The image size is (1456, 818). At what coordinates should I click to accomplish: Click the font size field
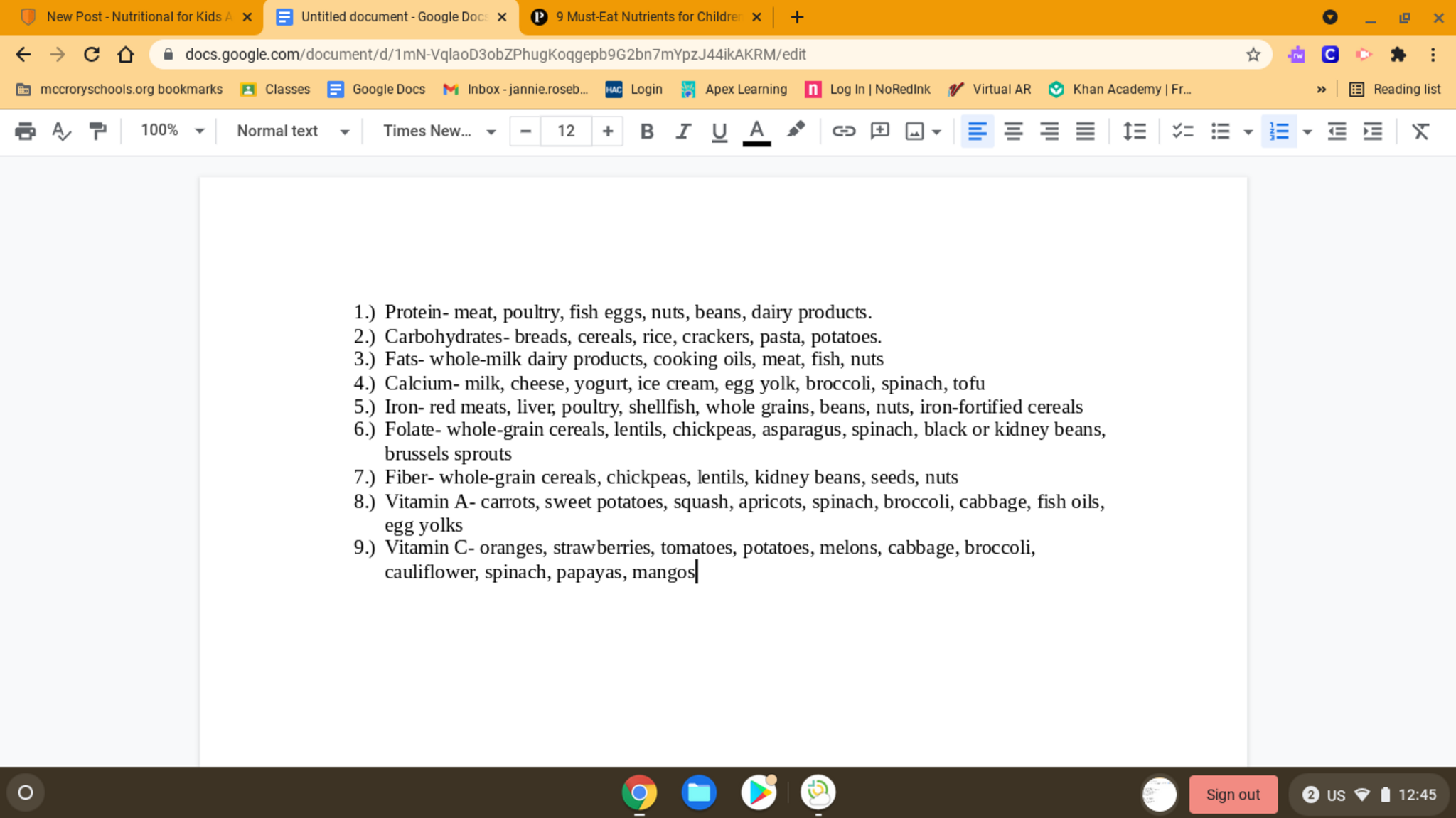tap(566, 131)
